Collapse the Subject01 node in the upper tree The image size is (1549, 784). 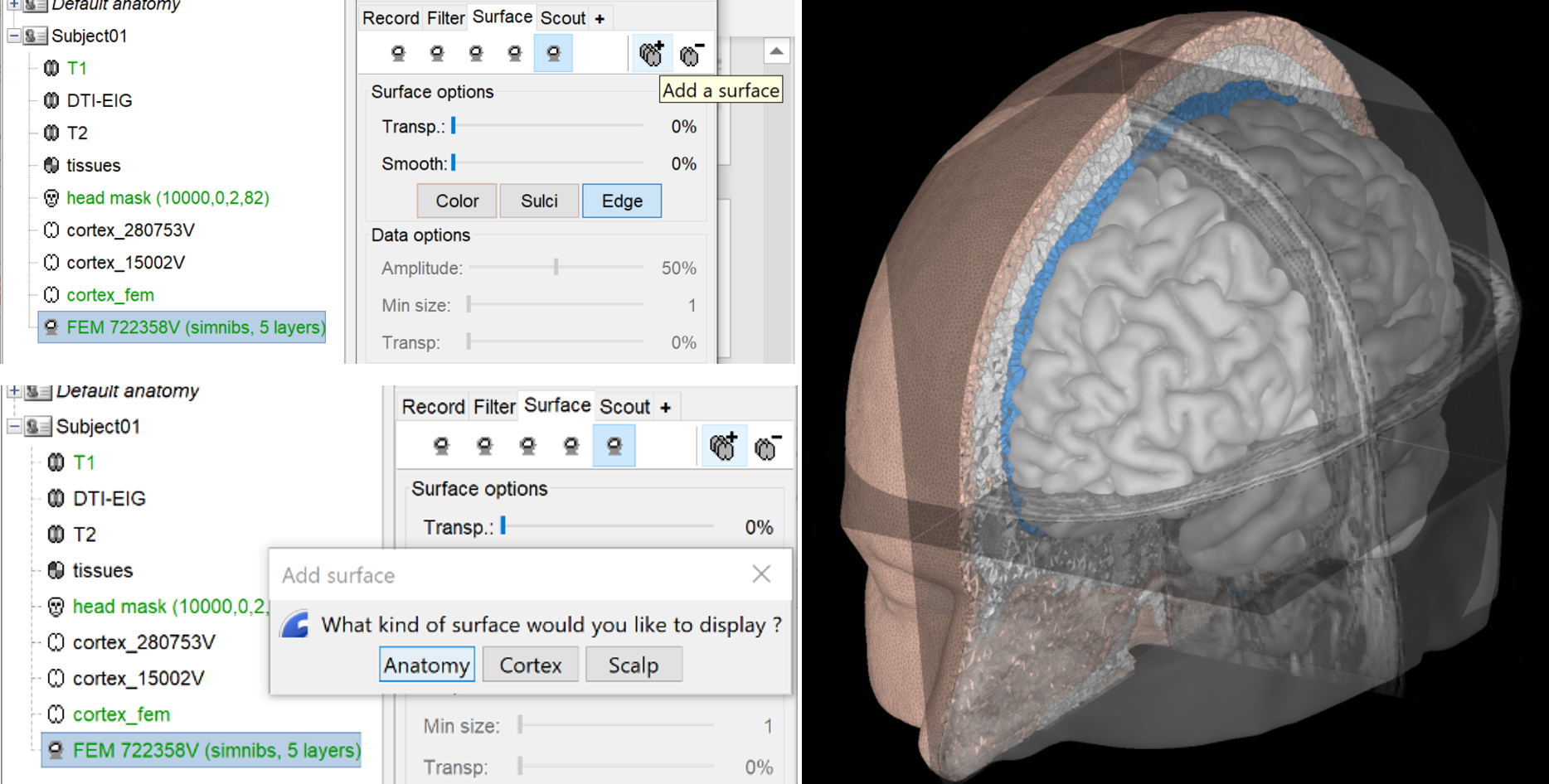(x=14, y=36)
